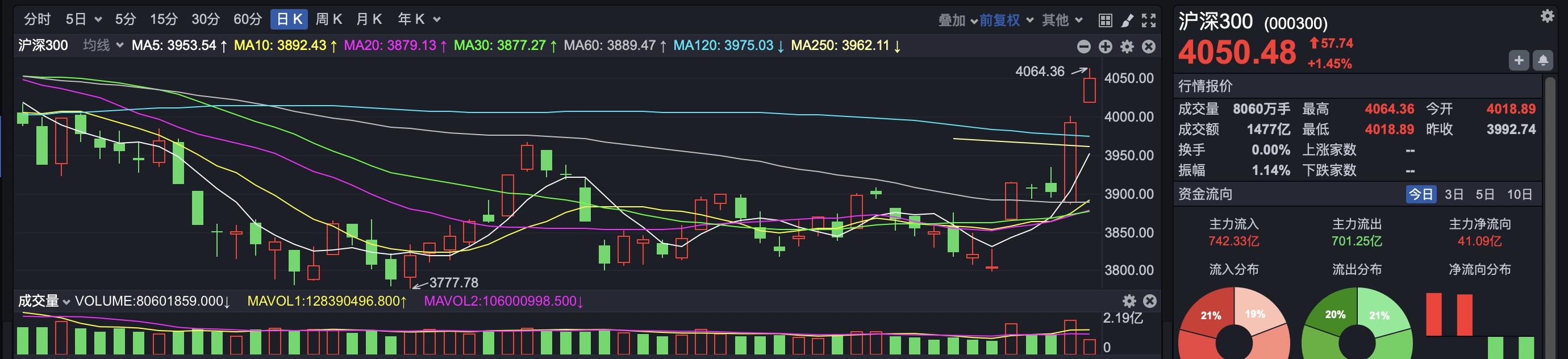Show 3日 capital flow
The width and height of the screenshot is (1568, 359).
click(1454, 194)
